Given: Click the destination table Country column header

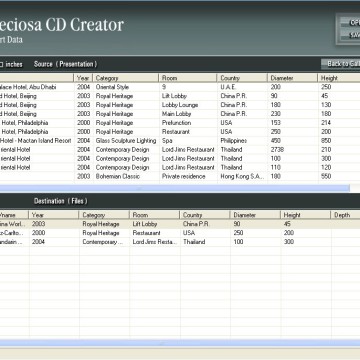Looking at the screenshot, I should [x=205, y=215].
